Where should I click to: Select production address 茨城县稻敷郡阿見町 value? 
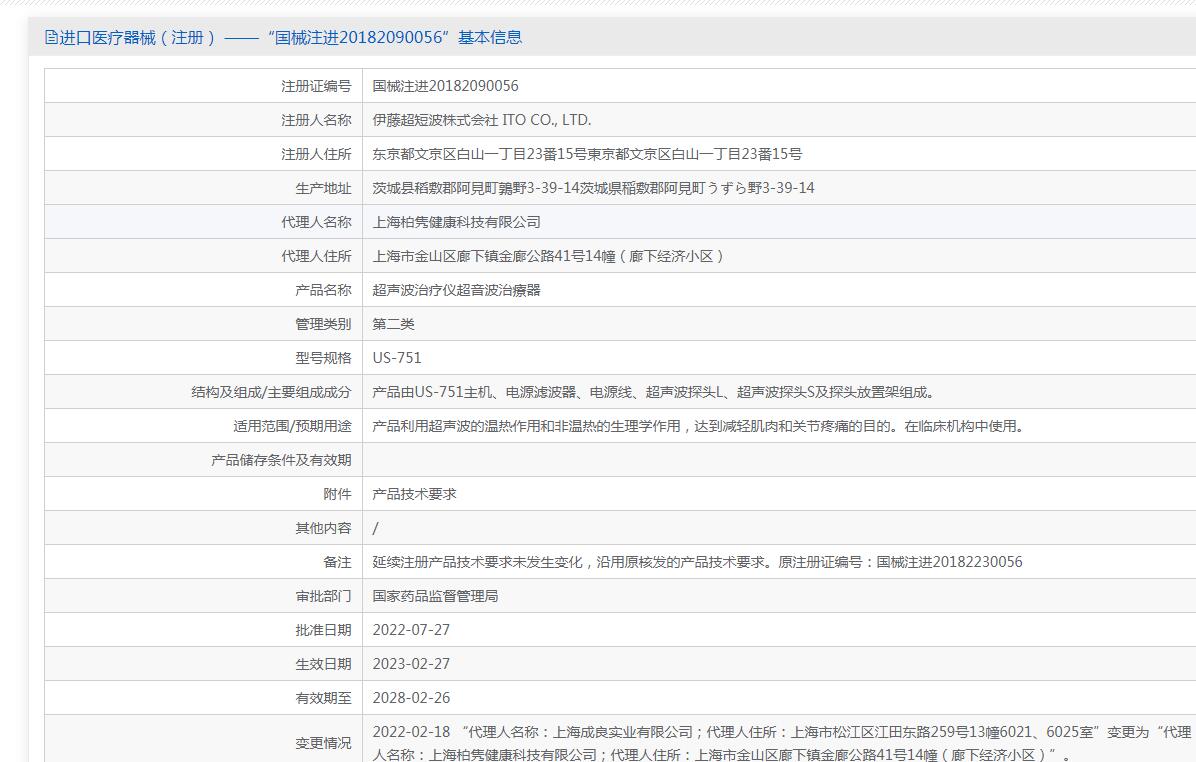coord(593,188)
